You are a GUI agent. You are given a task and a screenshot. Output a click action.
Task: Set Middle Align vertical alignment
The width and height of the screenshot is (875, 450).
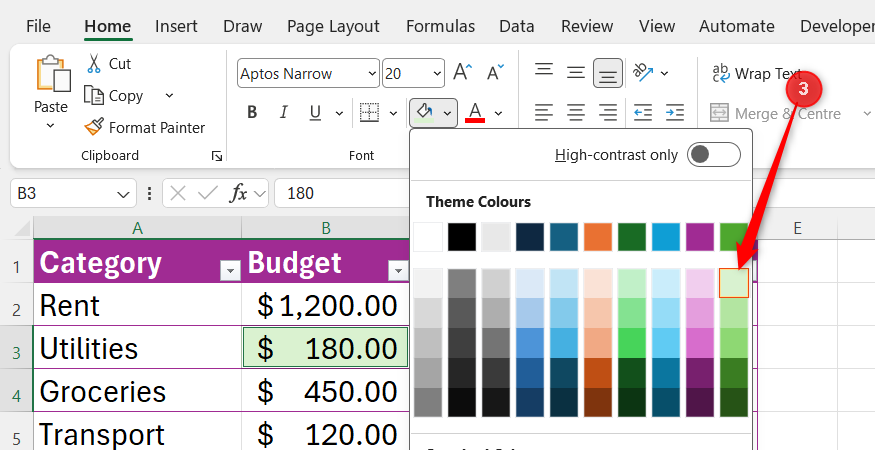tap(575, 73)
